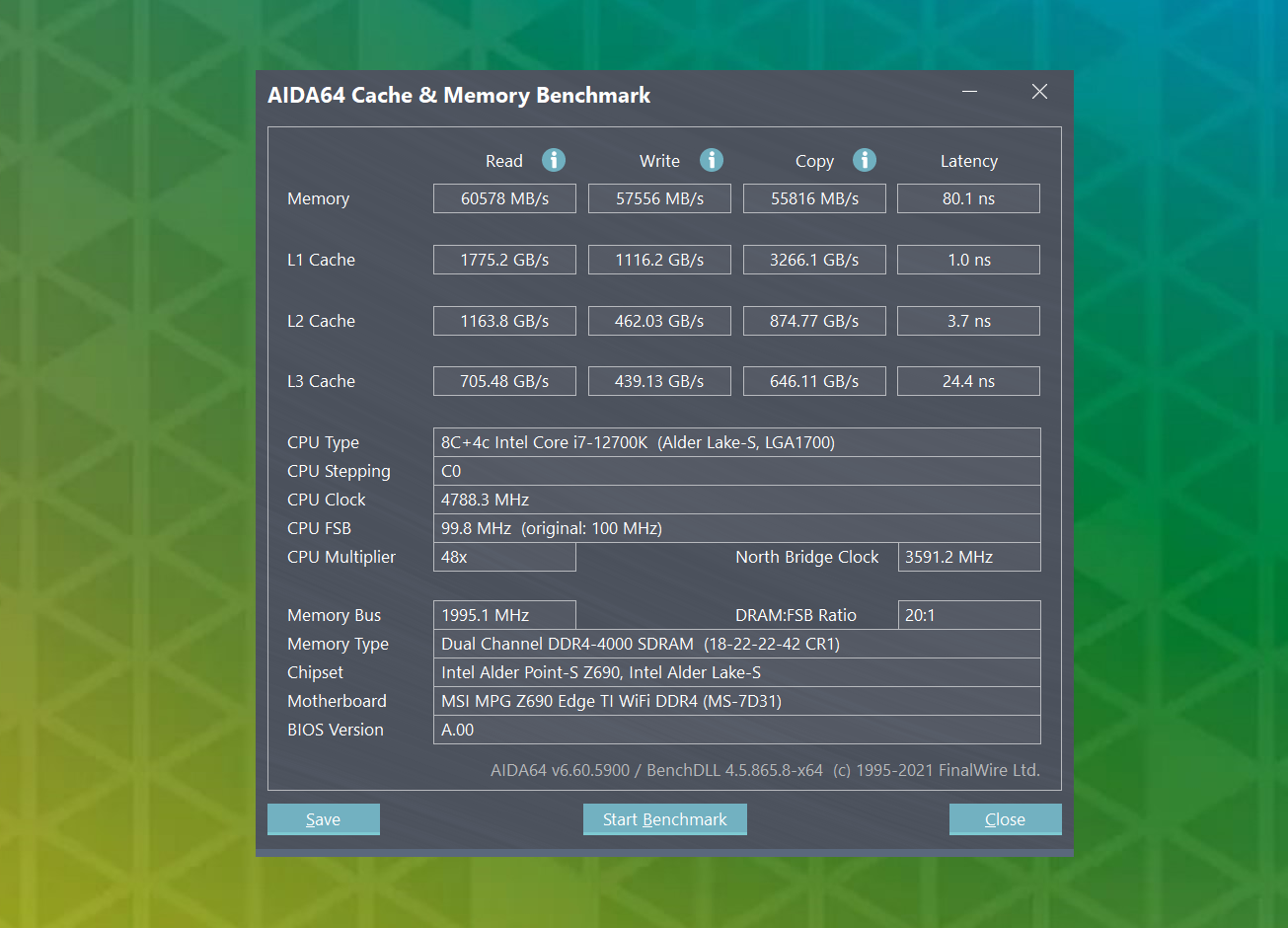
Task: Click the L3 Cache row label
Action: (321, 381)
